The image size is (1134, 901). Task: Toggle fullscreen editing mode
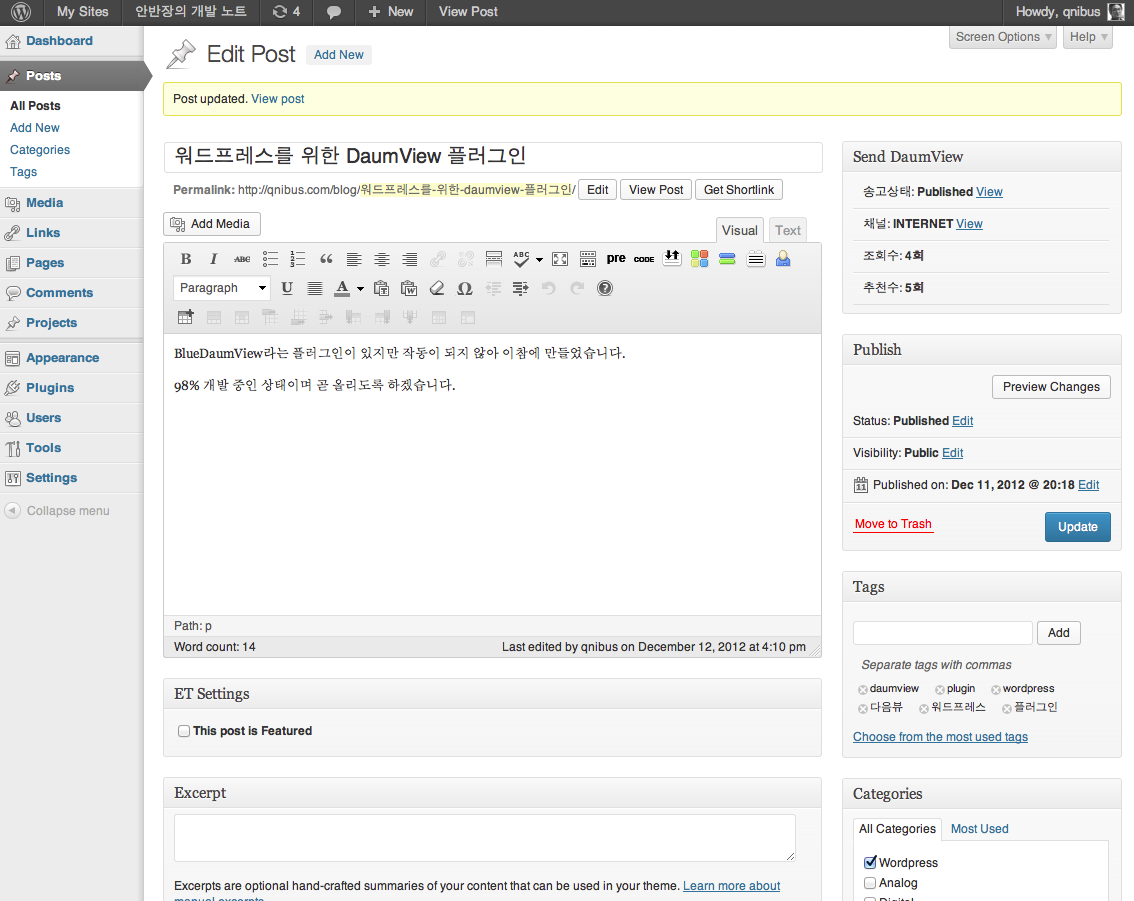pyautogui.click(x=560, y=259)
